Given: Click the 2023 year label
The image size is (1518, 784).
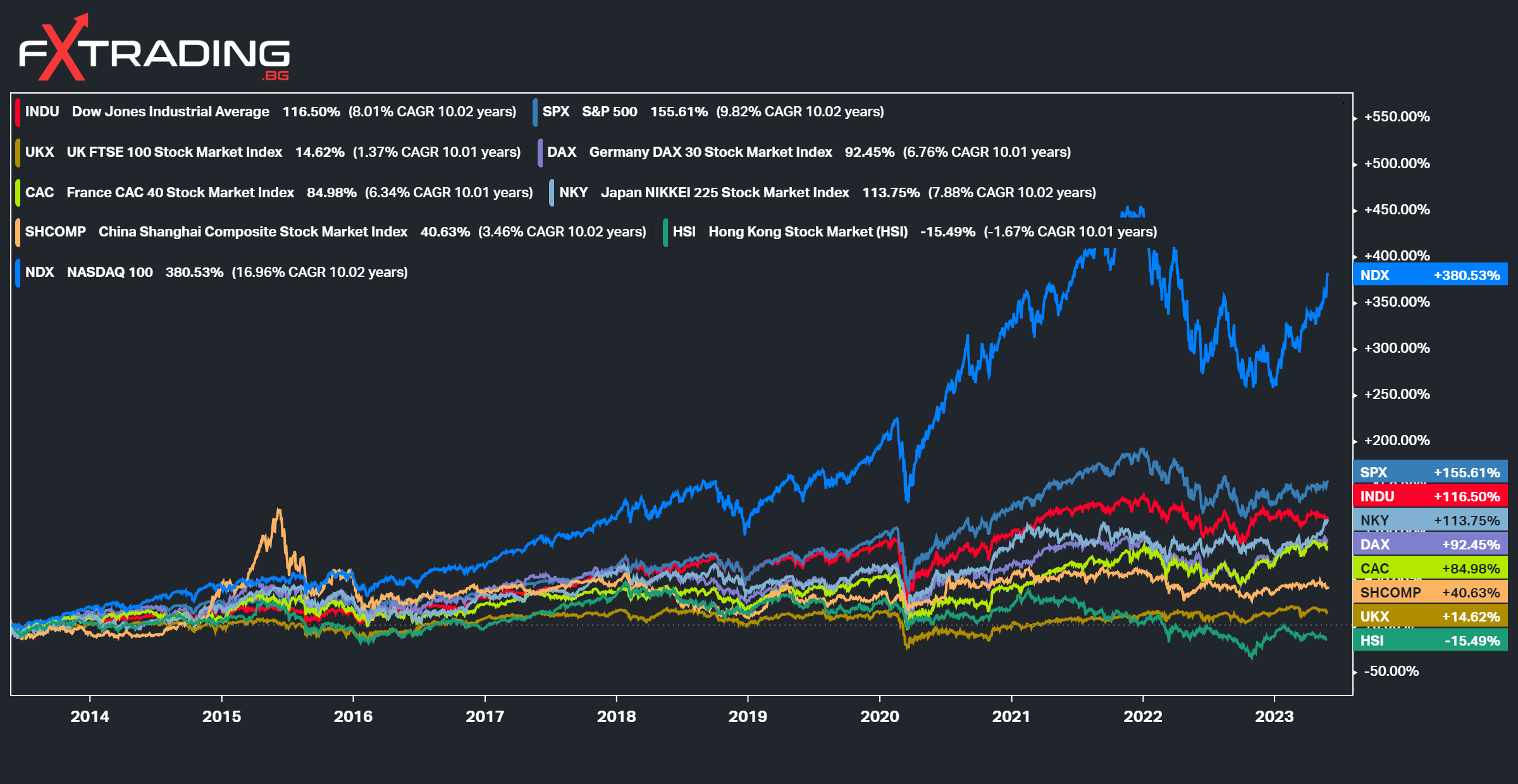Looking at the screenshot, I should click(x=1274, y=716).
